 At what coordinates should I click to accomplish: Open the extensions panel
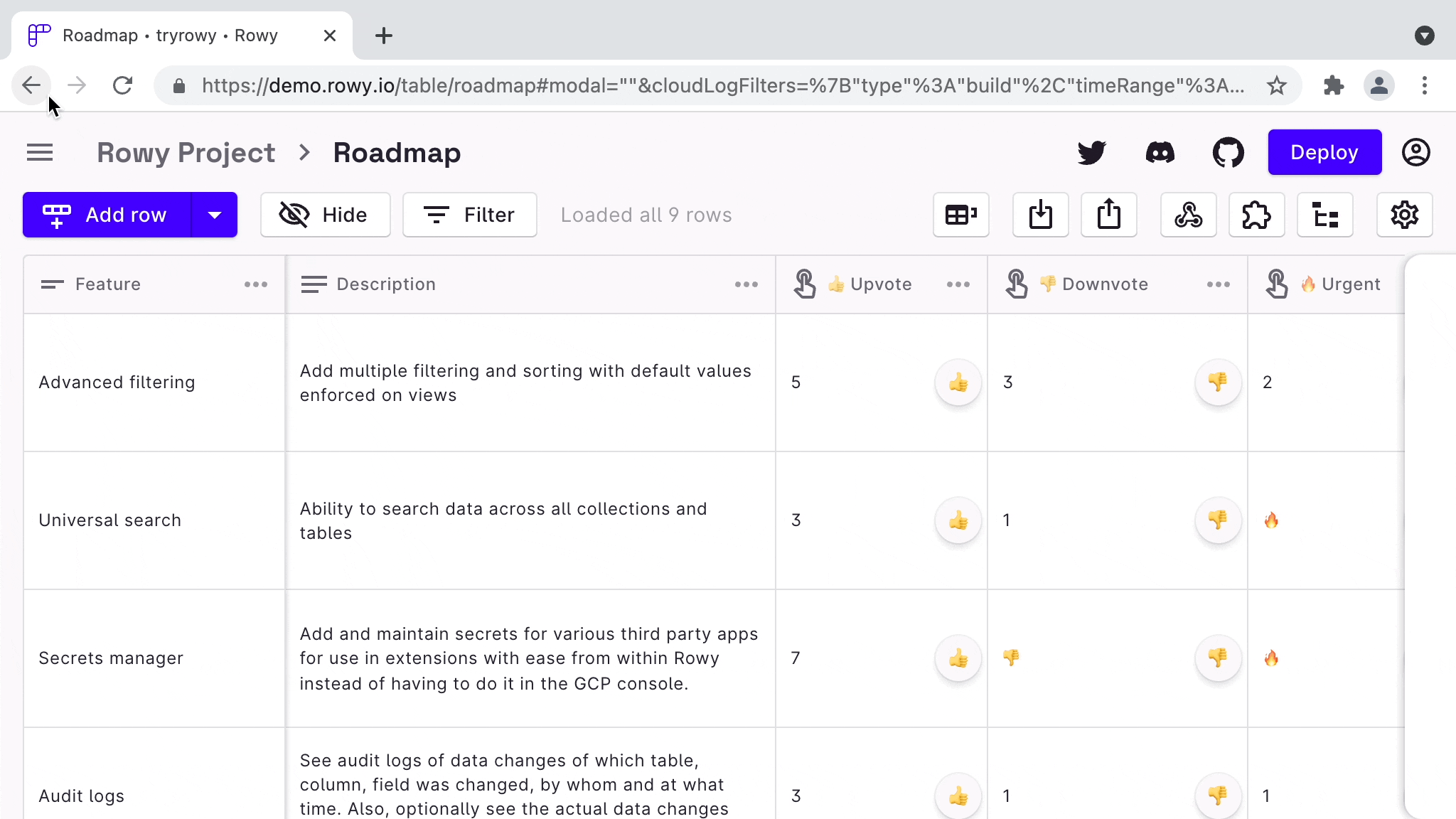[x=1257, y=215]
